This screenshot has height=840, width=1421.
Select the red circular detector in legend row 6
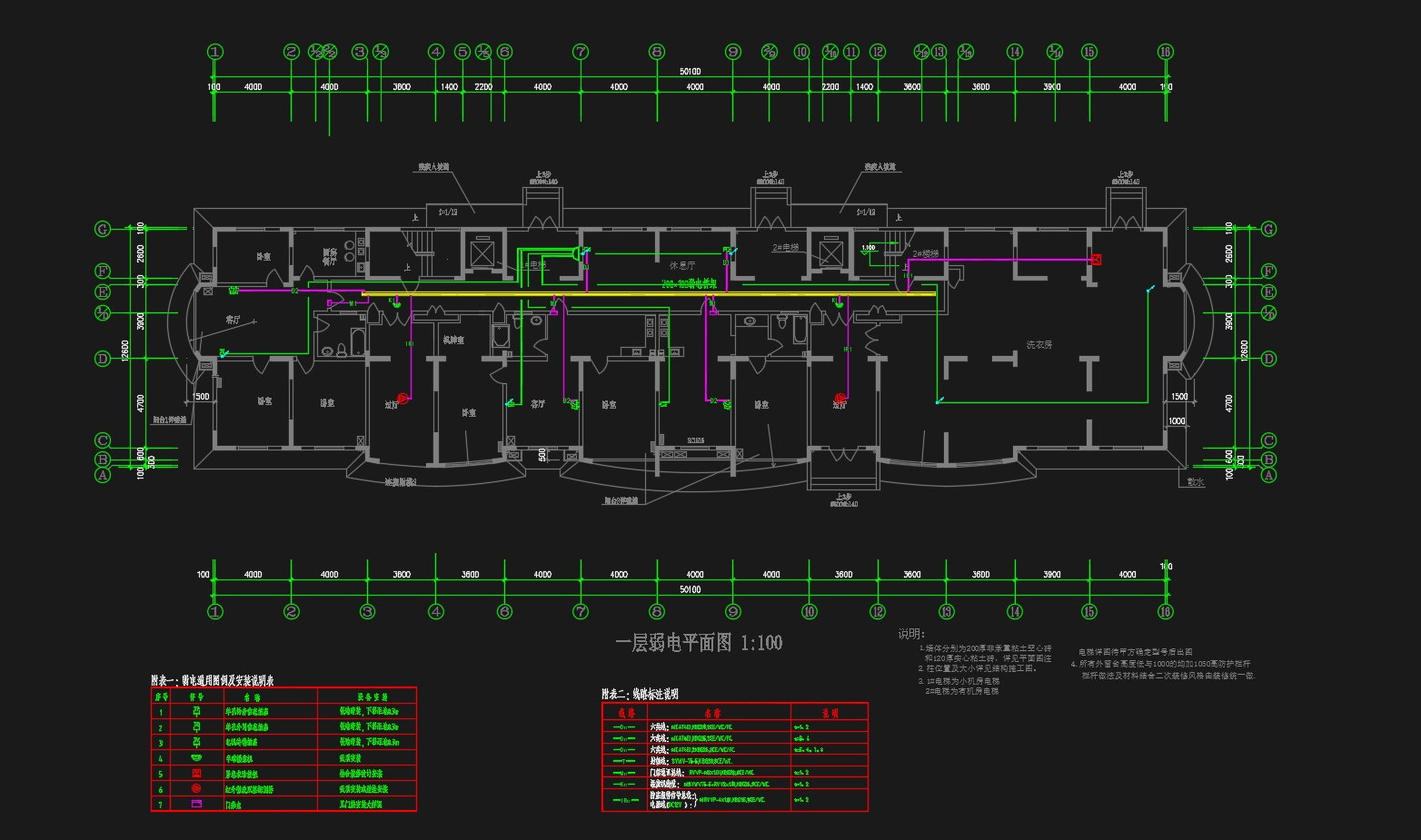tap(196, 789)
